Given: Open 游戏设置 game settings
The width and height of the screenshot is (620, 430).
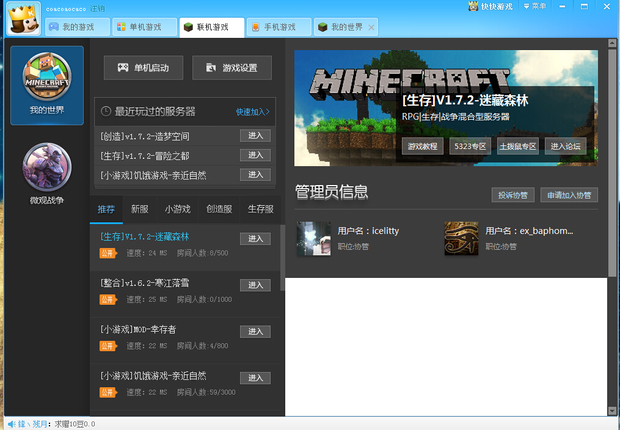Looking at the screenshot, I should pos(232,68).
